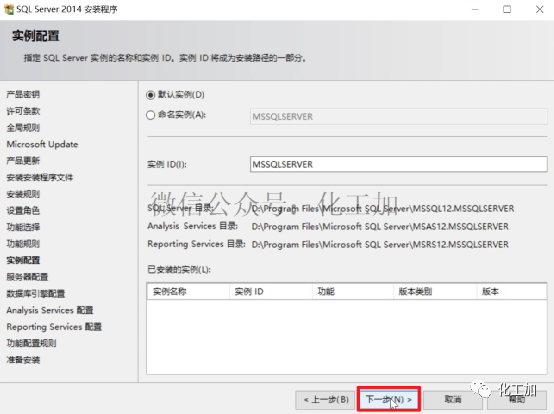
Task: Click the MSAS12.MSSQLSERVER Analysis Services path
Action: click(x=380, y=226)
